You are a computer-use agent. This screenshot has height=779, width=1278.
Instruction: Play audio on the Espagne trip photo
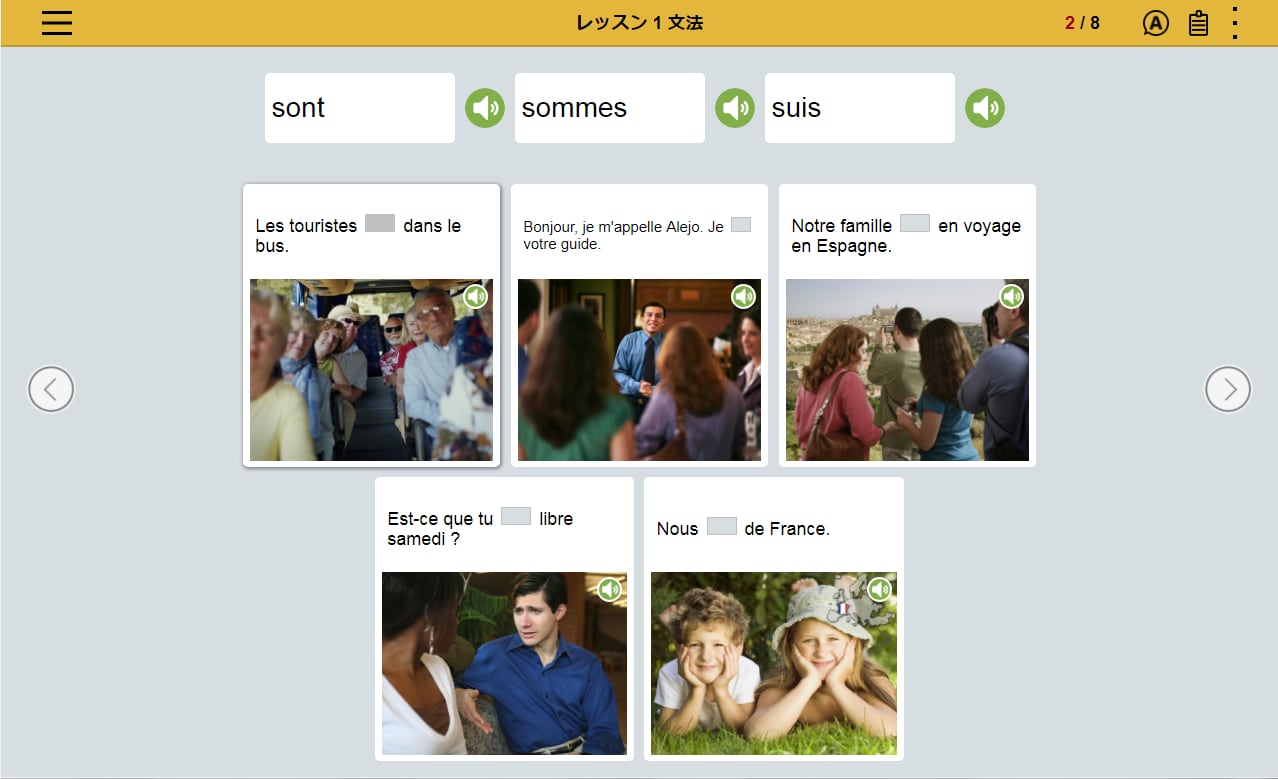point(1012,296)
